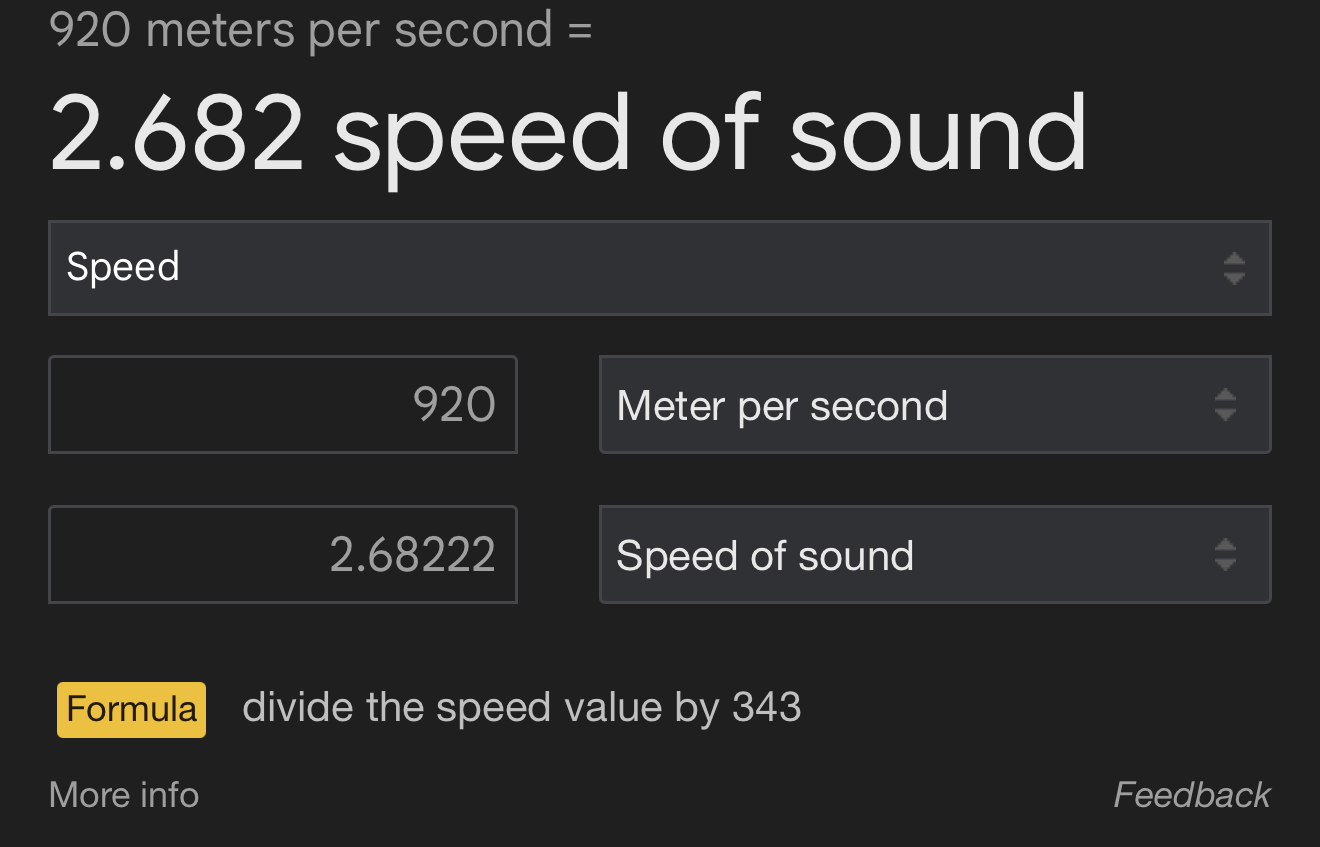Click the '920 meters per second =' text
This screenshot has height=847, width=1320.
coord(320,30)
